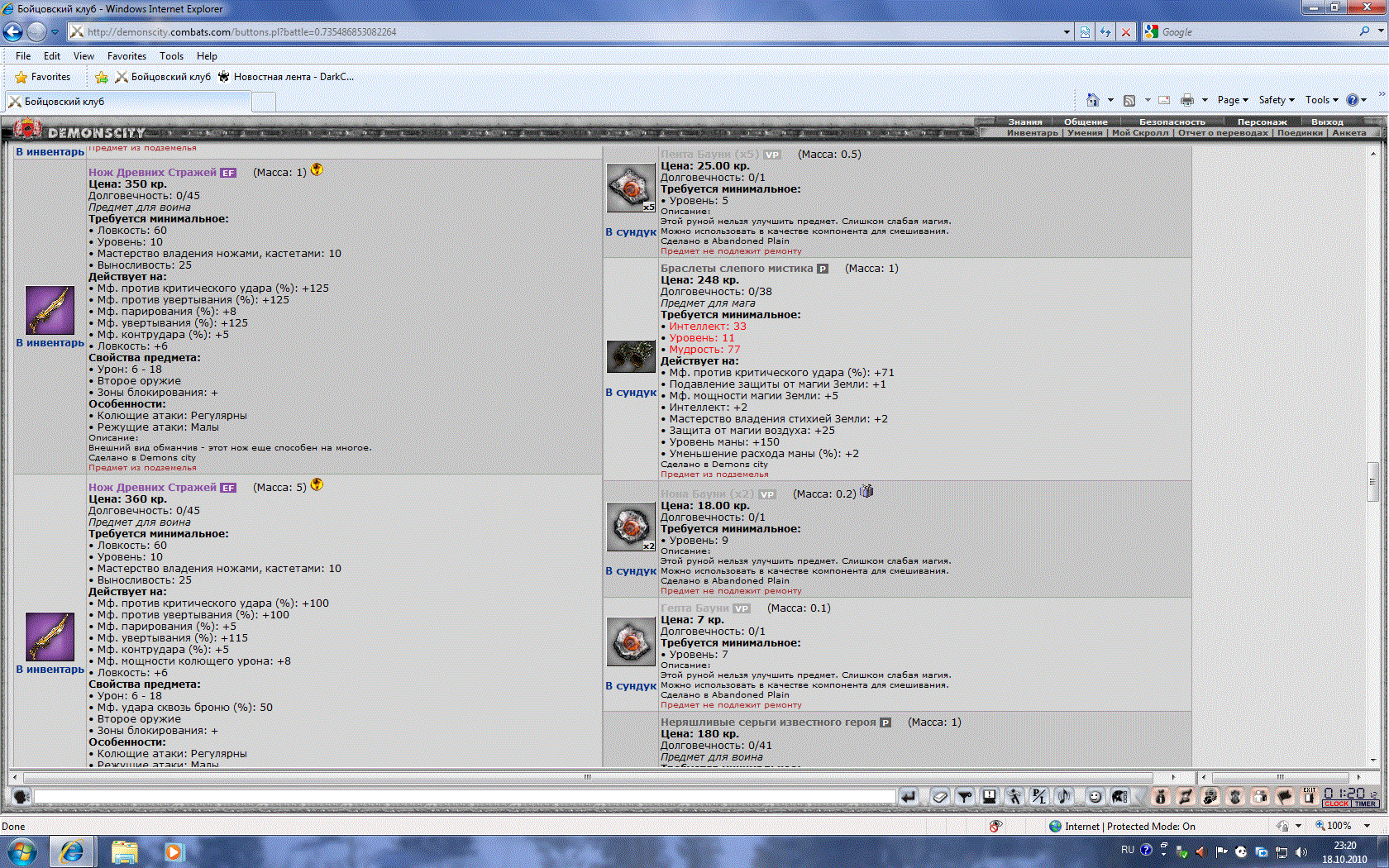Expand the Safety menu dropdown
Image resolution: width=1389 pixels, height=868 pixels.
(x=1277, y=100)
